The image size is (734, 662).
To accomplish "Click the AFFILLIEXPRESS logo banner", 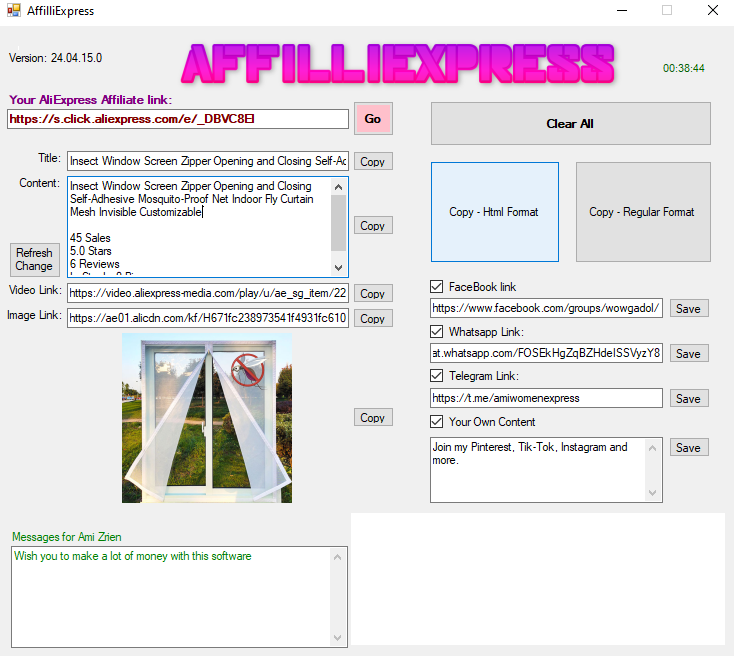I will (x=398, y=64).
